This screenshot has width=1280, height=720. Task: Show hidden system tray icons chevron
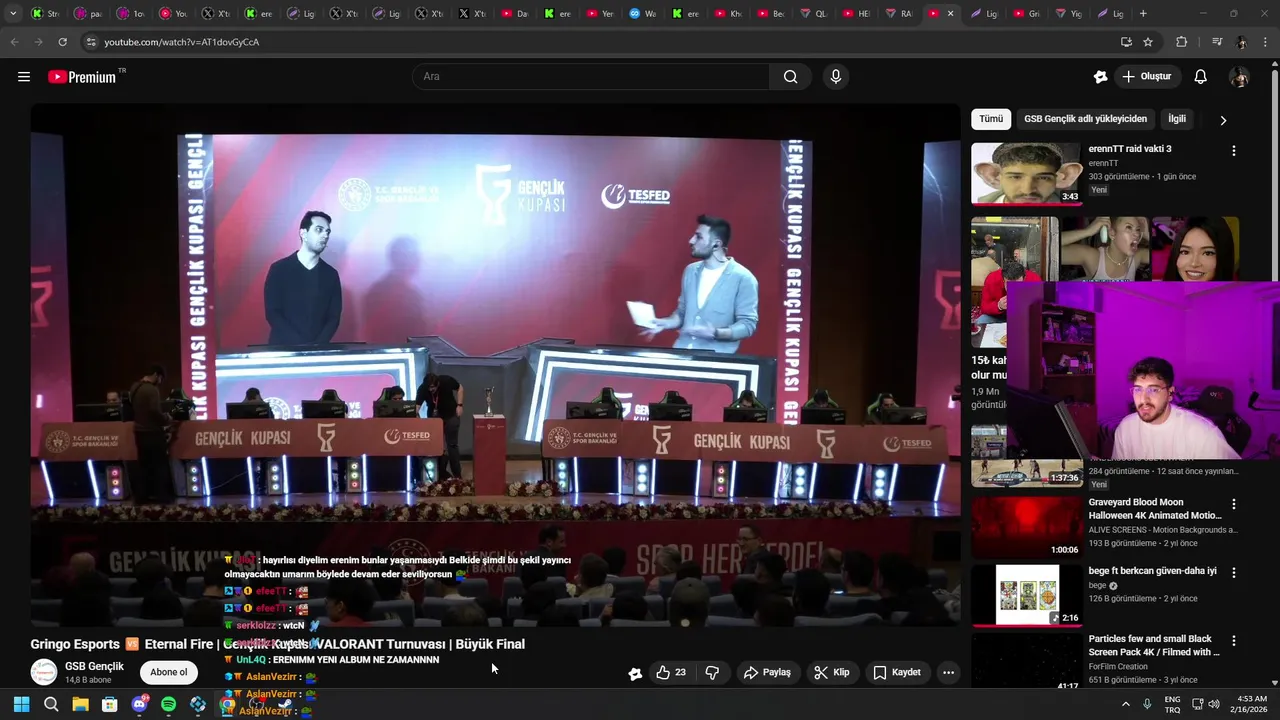1125,704
